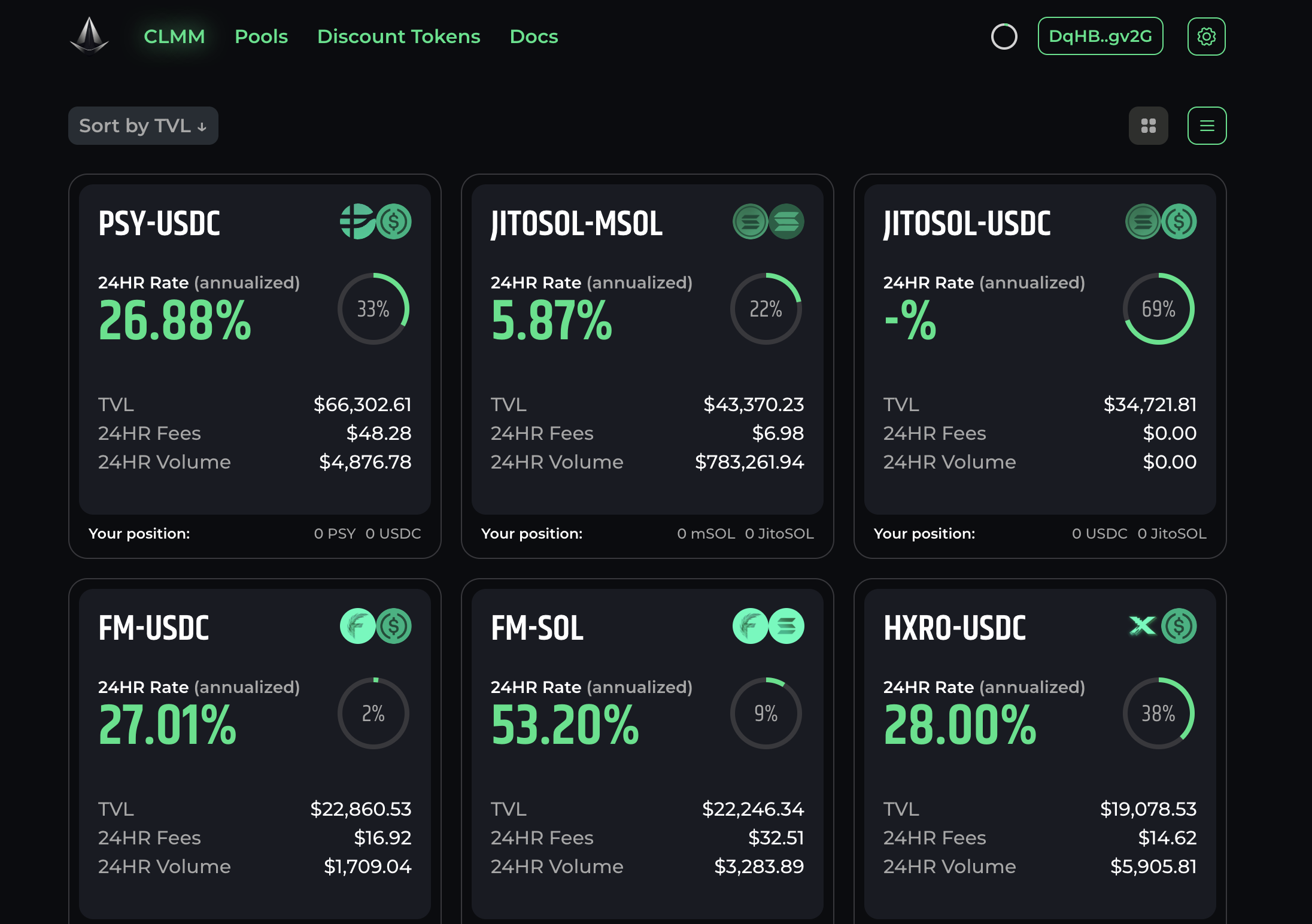The width and height of the screenshot is (1312, 924).
Task: Go to the CLMM tab
Action: pos(174,37)
